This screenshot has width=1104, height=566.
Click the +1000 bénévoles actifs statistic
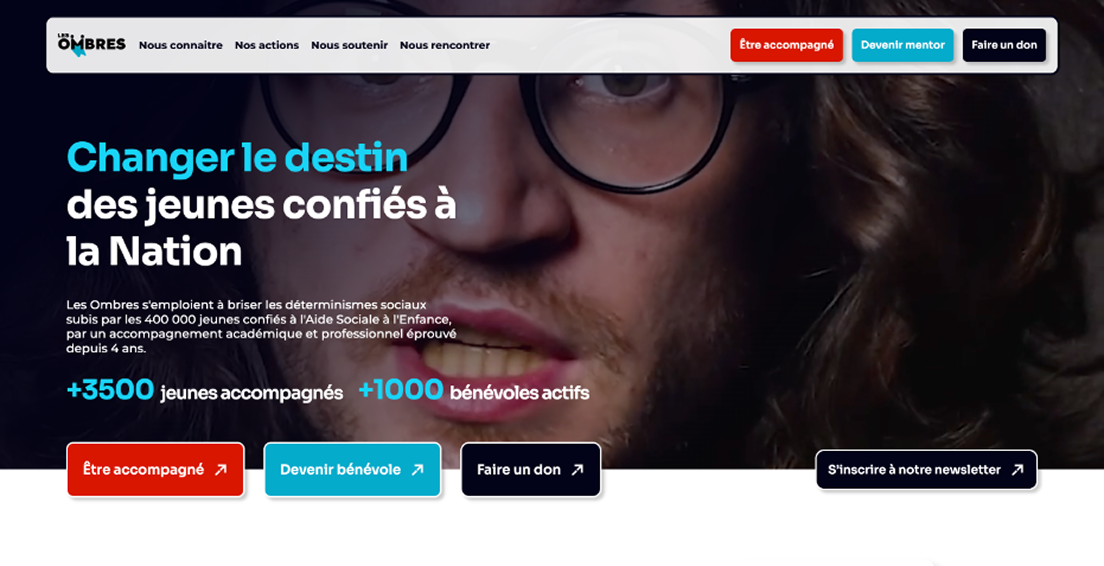[x=474, y=391]
